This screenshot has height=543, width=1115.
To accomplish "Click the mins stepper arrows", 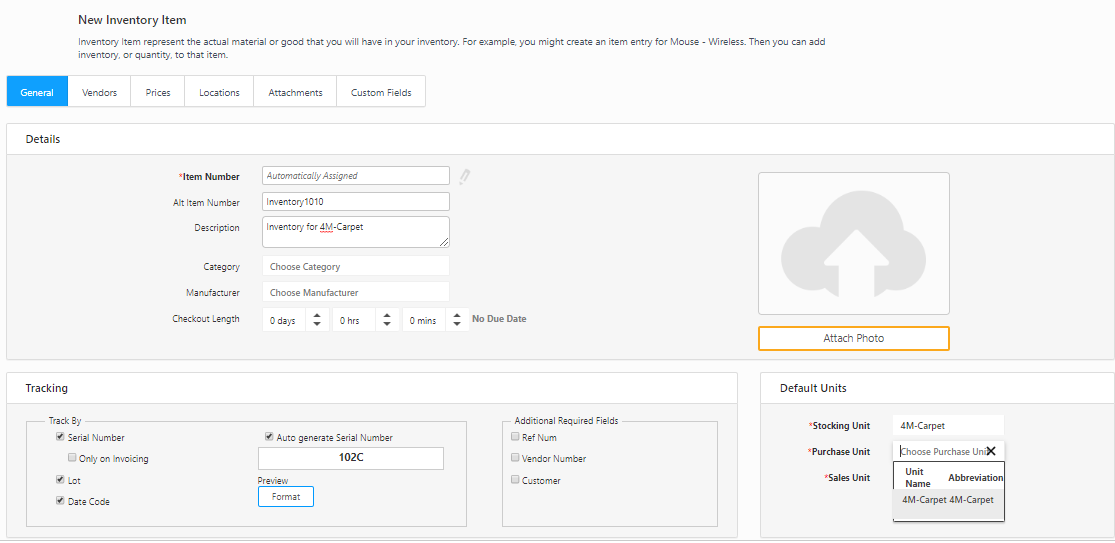I will coord(457,321).
